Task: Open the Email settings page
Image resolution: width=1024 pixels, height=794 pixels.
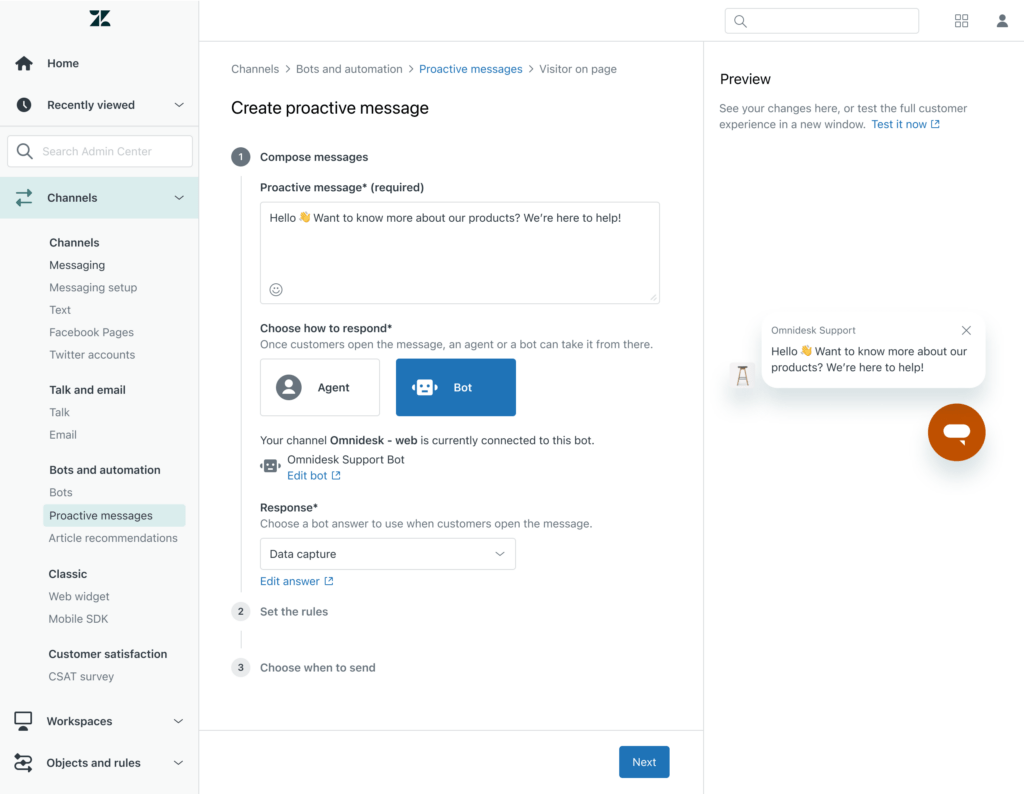Action: [x=63, y=435]
